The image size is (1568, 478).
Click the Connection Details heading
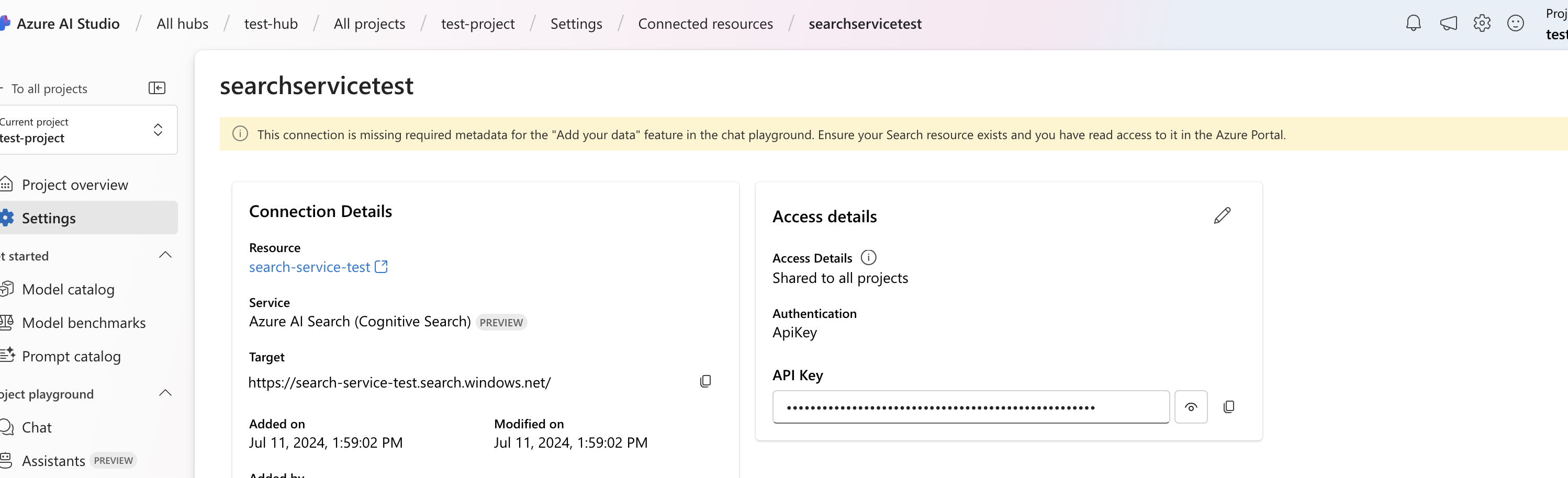click(x=320, y=211)
